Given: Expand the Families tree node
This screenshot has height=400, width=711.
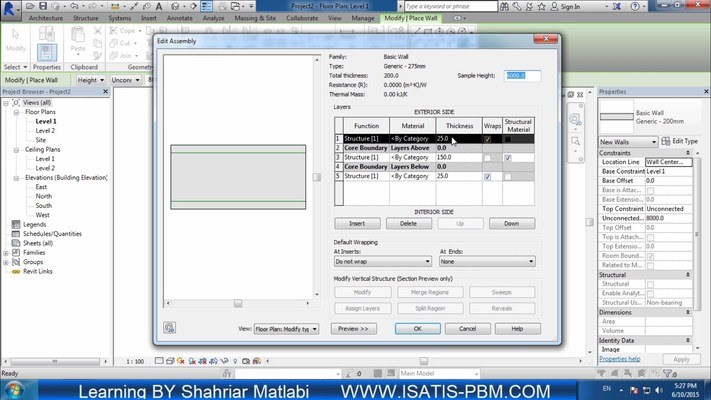Looking at the screenshot, I should point(6,253).
